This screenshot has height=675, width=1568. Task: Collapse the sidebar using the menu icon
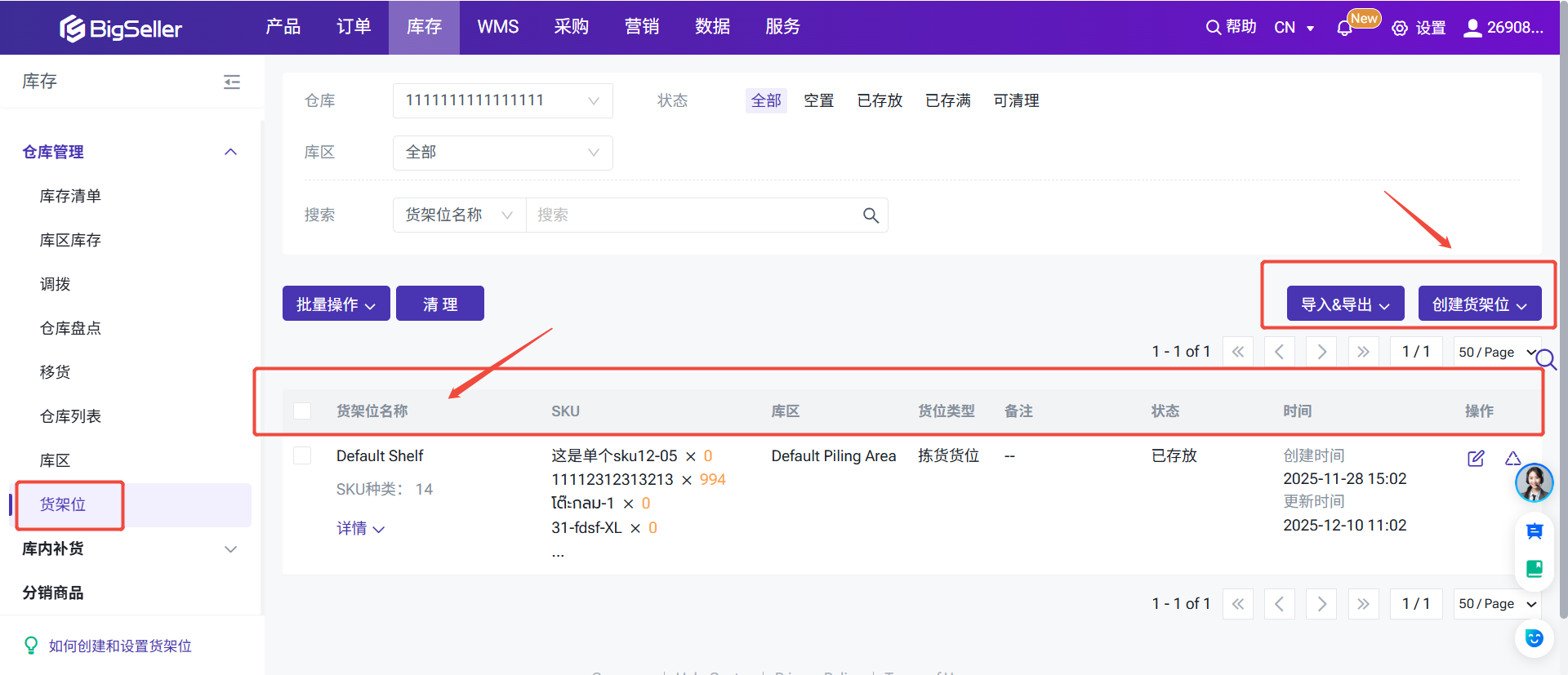232,82
